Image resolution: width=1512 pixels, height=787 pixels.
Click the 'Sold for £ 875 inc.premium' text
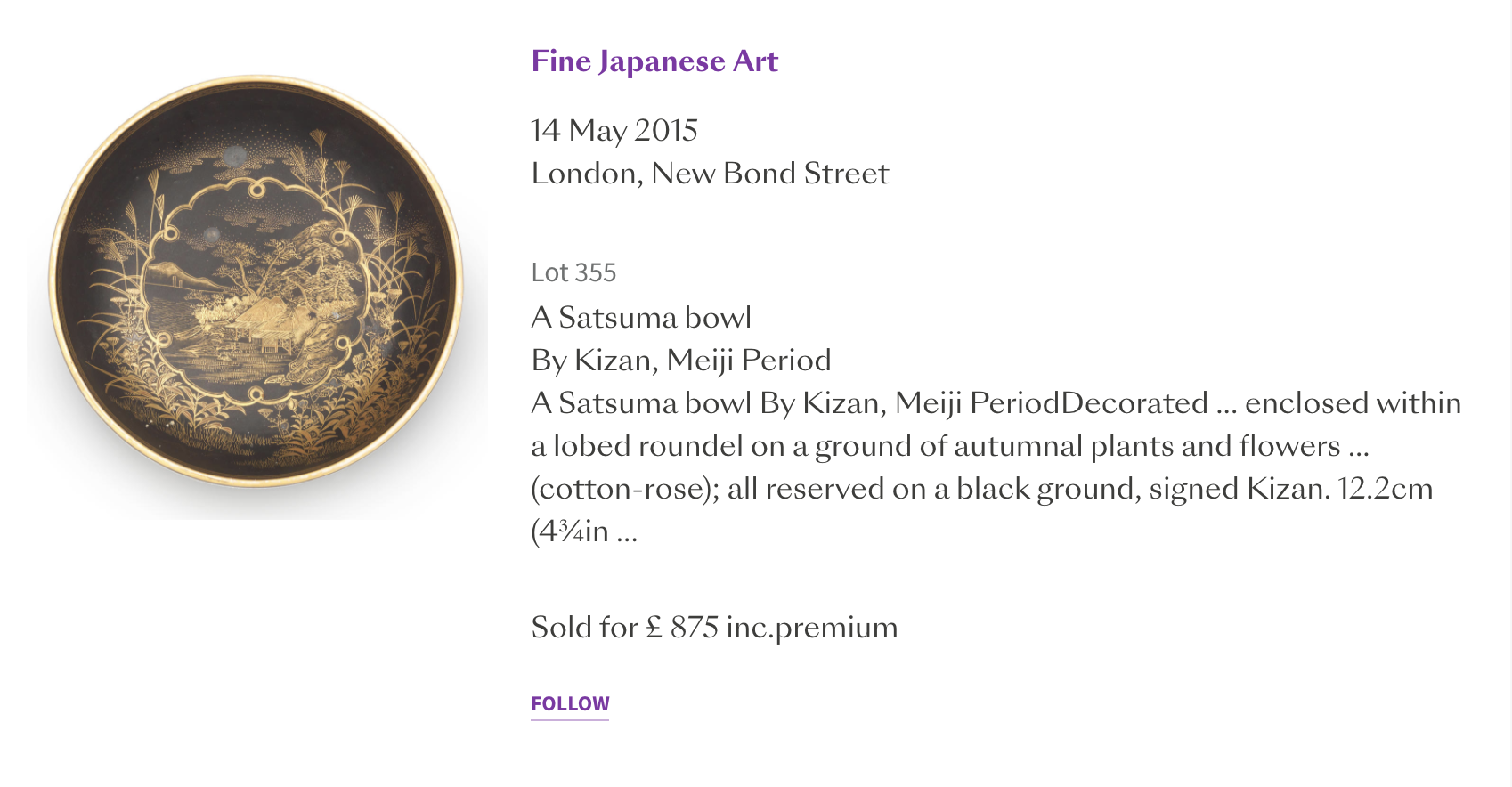click(714, 628)
